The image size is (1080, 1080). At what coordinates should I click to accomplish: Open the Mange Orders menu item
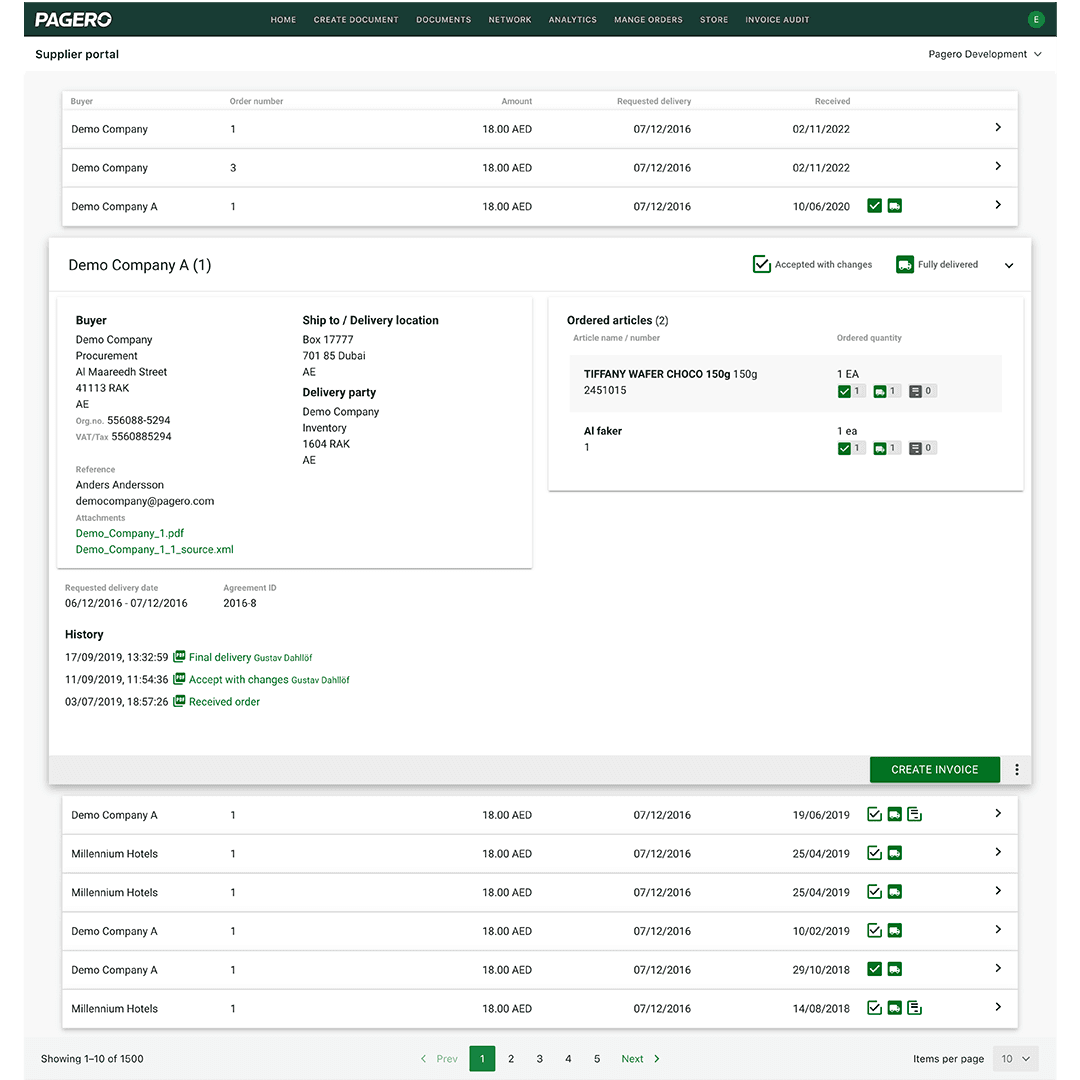point(648,20)
